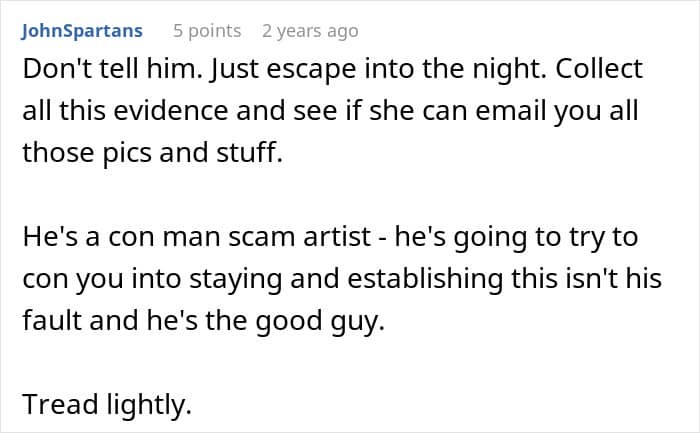This screenshot has height=433, width=700.
Task: Click the line beginning "all this evidence"
Action: (x=330, y=111)
